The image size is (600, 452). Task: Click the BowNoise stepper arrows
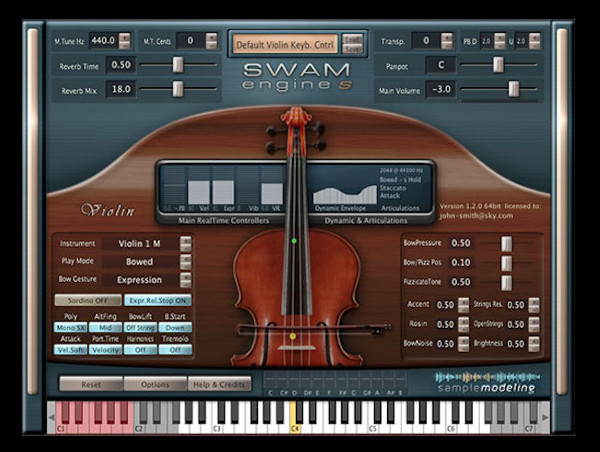[x=463, y=344]
